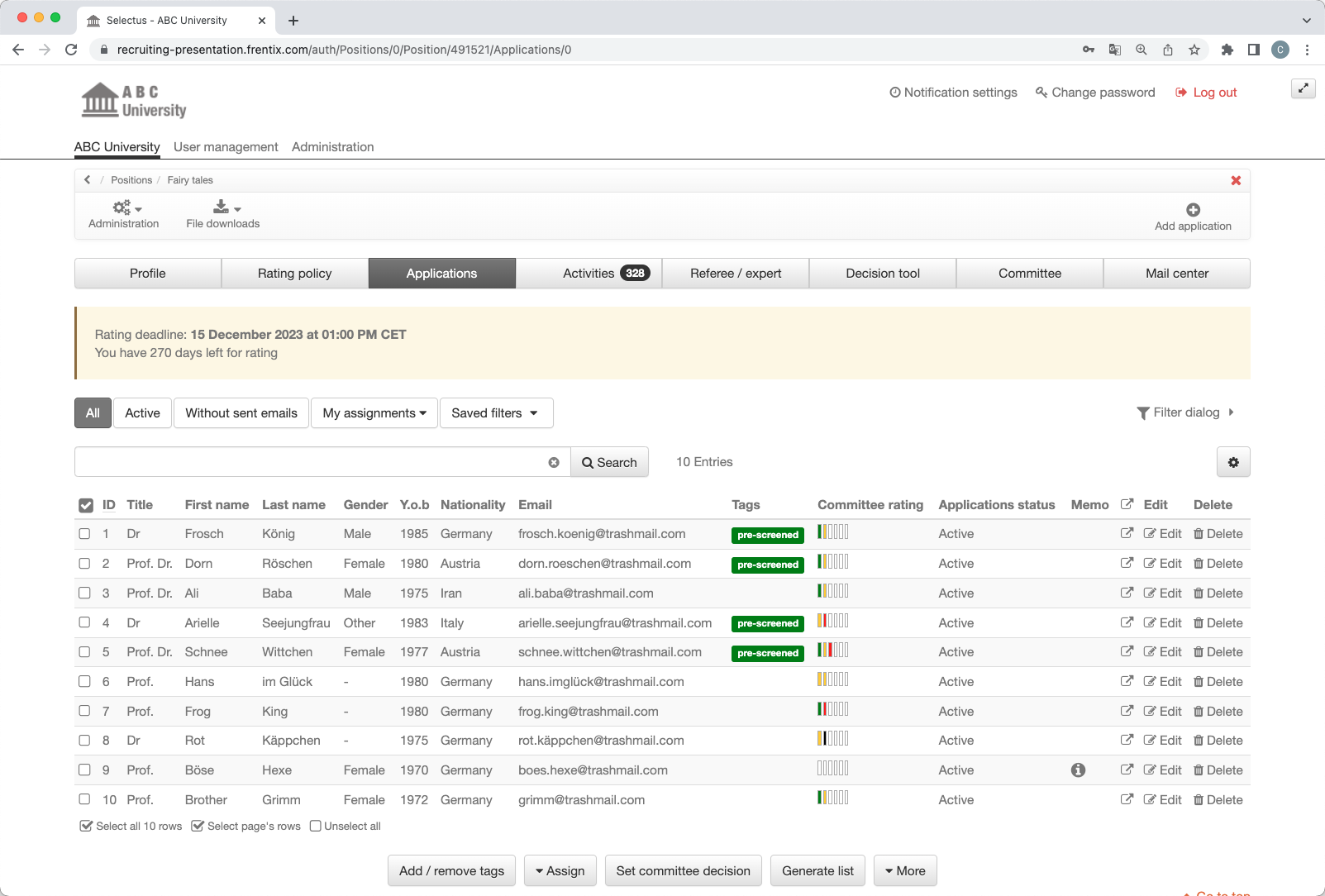The width and height of the screenshot is (1325, 896).
Task: Edit the im Glück application
Action: pyautogui.click(x=1163, y=682)
